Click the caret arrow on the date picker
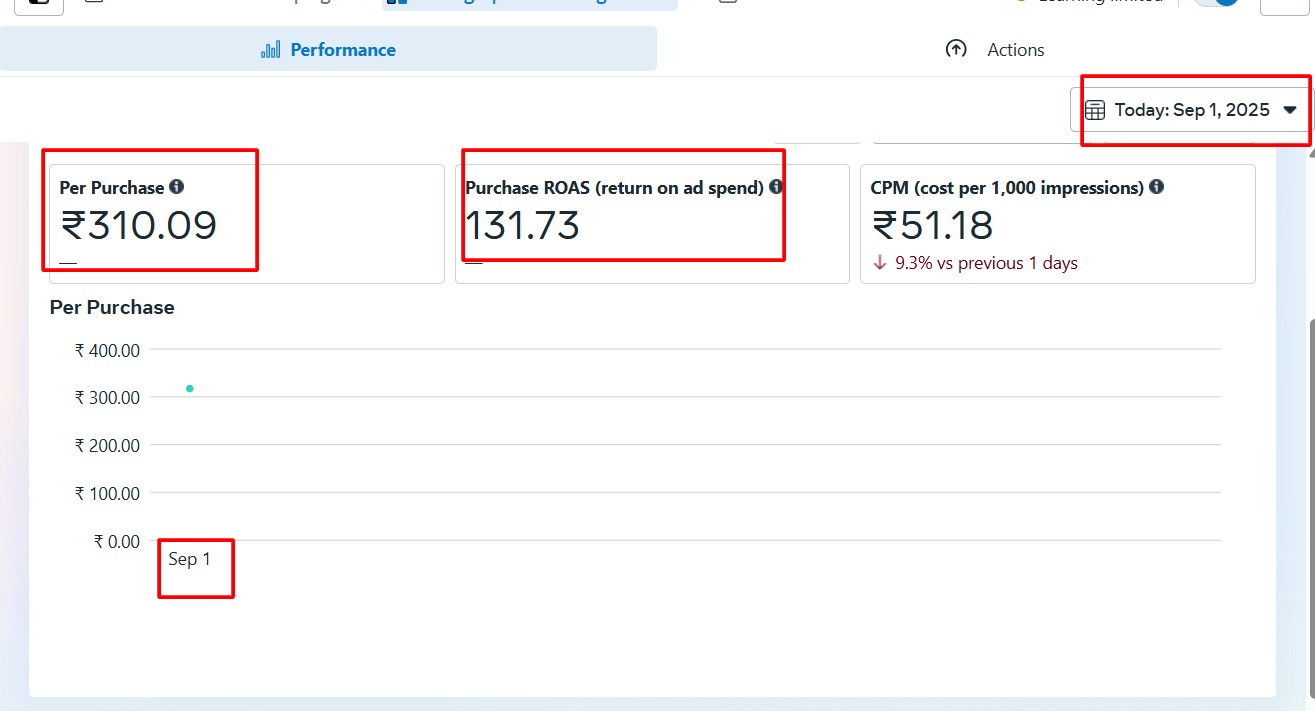Viewport: 1315px width, 711px height. (x=1290, y=110)
